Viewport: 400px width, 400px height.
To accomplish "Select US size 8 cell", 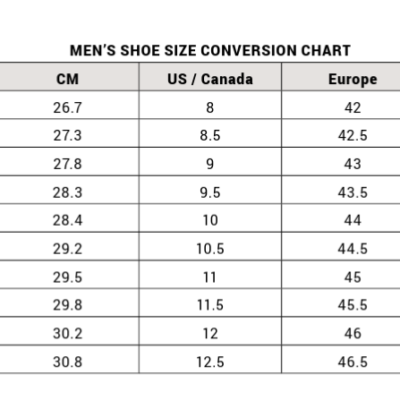I will pos(210,108).
